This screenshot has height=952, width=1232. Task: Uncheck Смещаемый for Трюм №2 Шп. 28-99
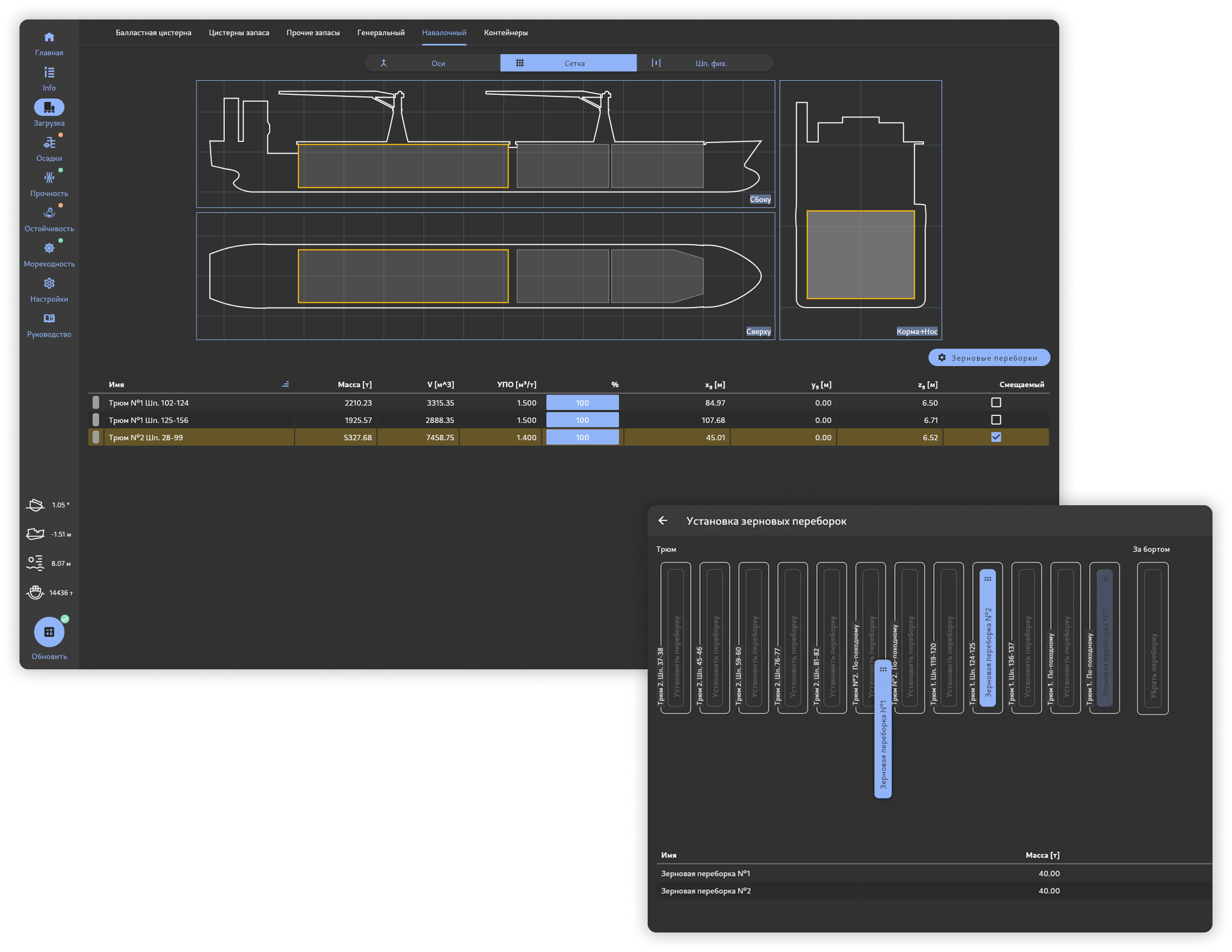996,436
